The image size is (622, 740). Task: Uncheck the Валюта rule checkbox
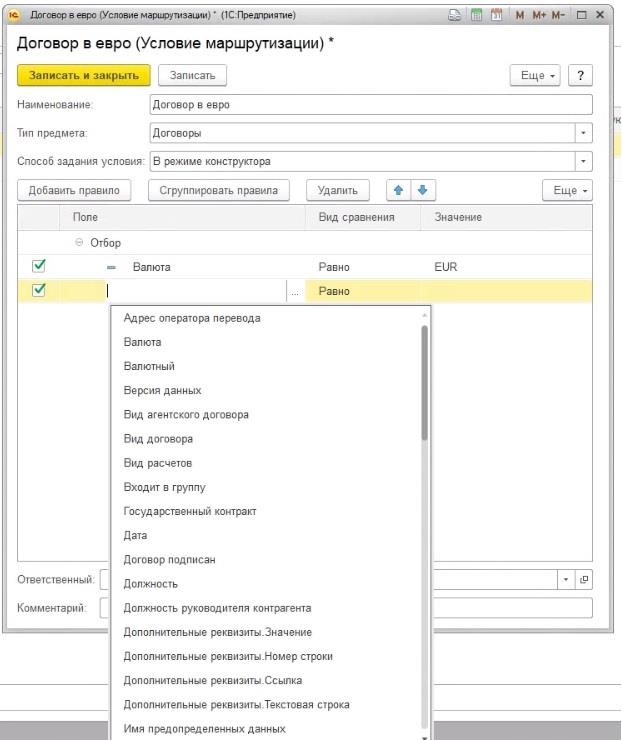coord(39,266)
